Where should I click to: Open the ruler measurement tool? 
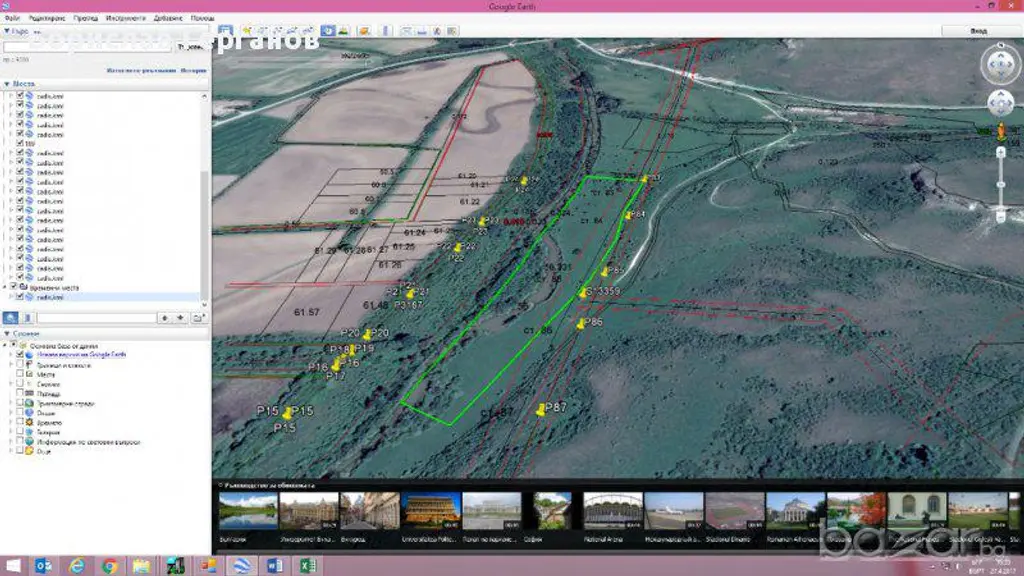point(387,31)
